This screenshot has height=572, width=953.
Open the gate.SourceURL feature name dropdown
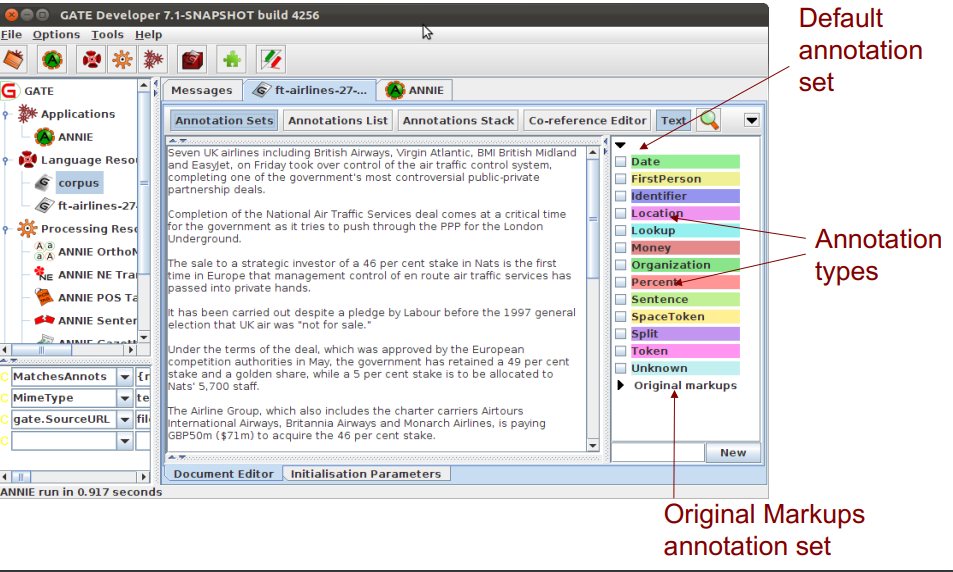click(x=125, y=419)
